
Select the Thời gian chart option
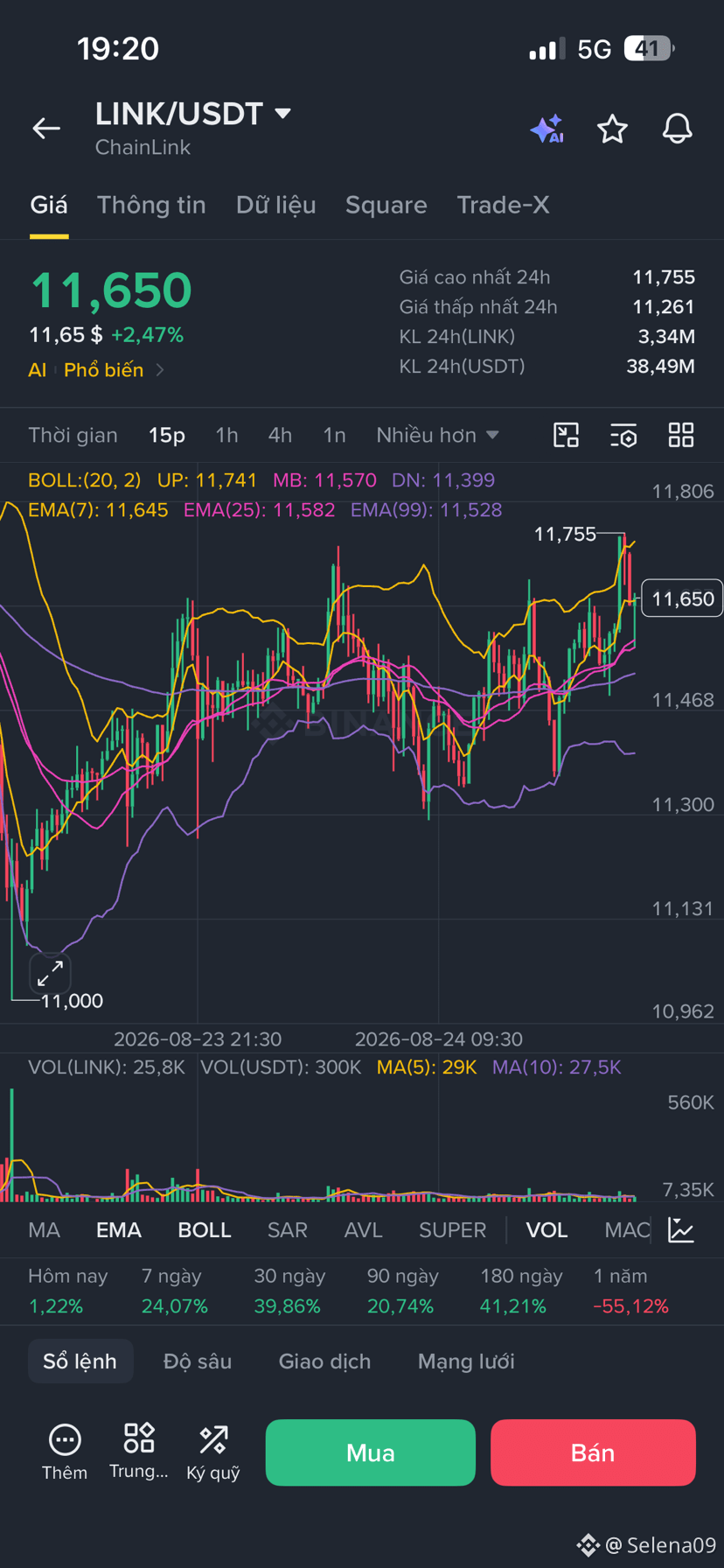point(73,435)
